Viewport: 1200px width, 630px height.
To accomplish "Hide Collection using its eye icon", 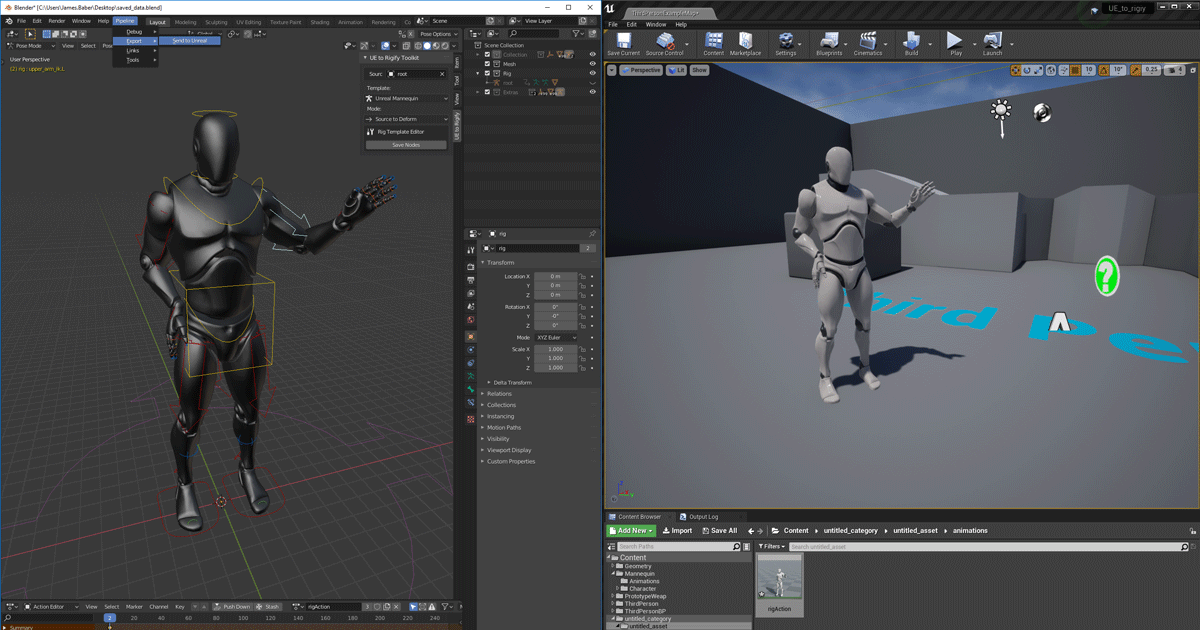I will (593, 54).
